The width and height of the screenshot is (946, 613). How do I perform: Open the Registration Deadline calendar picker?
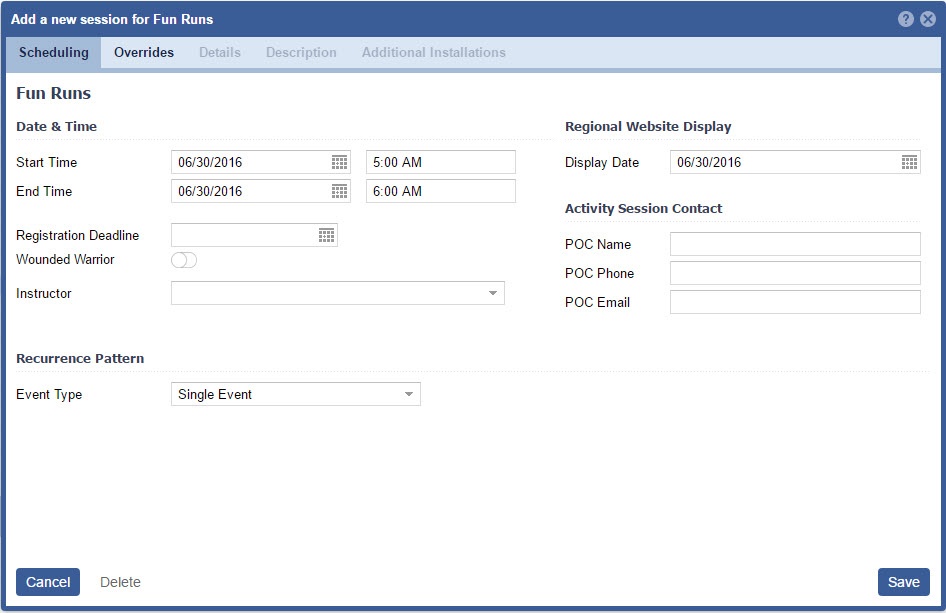tap(326, 235)
